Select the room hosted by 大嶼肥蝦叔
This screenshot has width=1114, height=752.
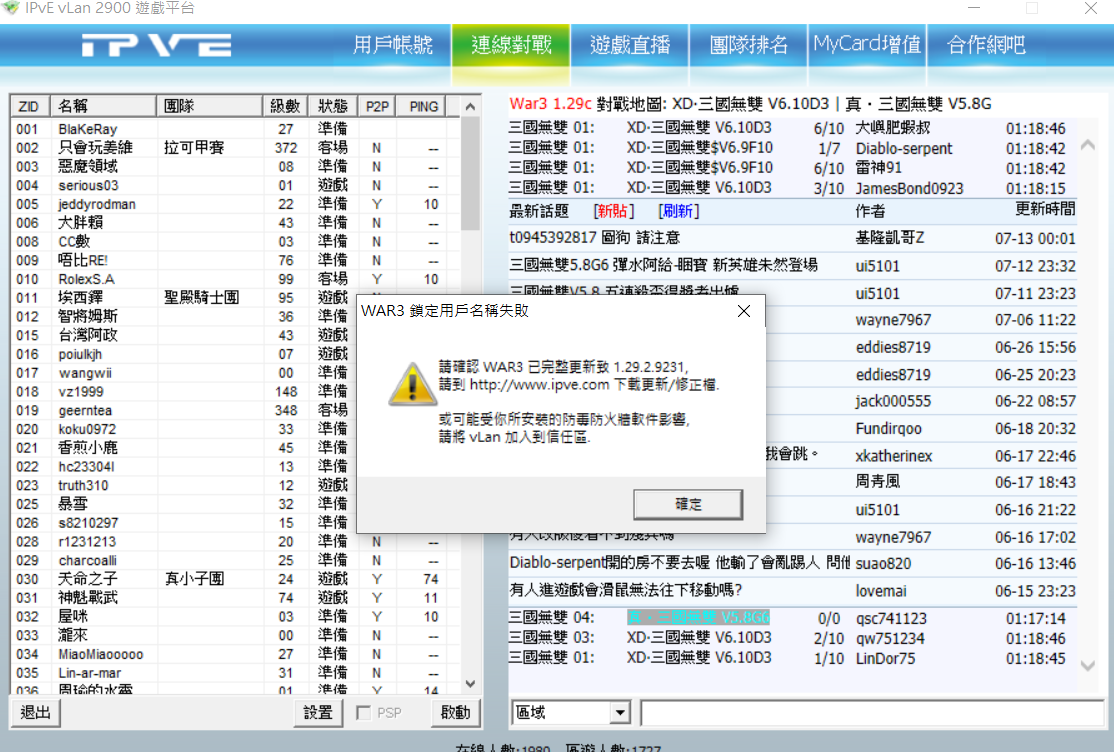[792, 128]
